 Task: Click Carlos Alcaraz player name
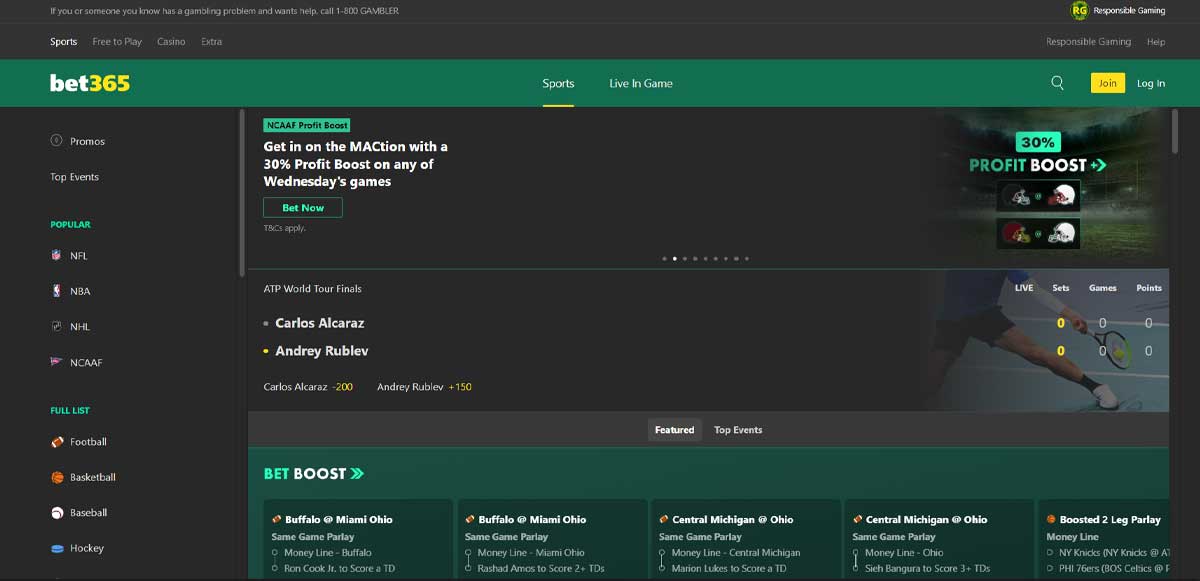point(320,323)
